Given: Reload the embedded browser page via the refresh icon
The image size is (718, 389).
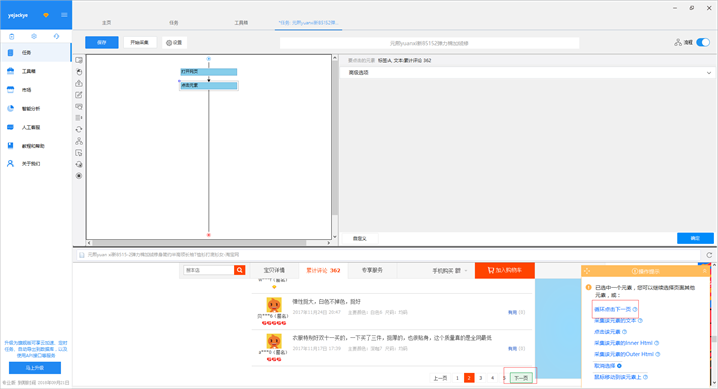Looking at the screenshot, I should 709,255.
